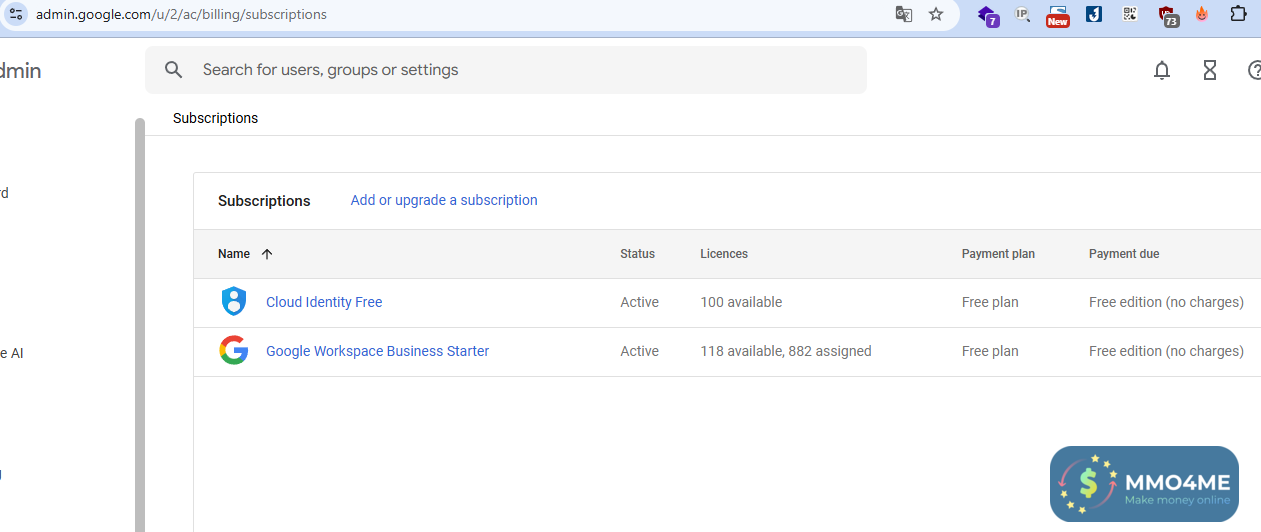Click the Cloud Identity shield icon
The width and height of the screenshot is (1261, 532).
pos(233,302)
